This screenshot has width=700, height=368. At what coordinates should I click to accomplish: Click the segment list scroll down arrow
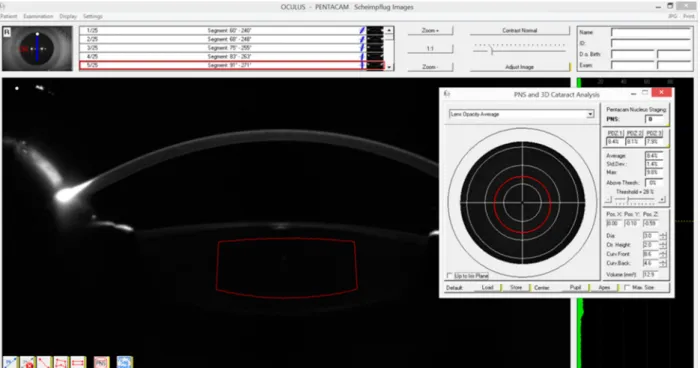(x=389, y=67)
